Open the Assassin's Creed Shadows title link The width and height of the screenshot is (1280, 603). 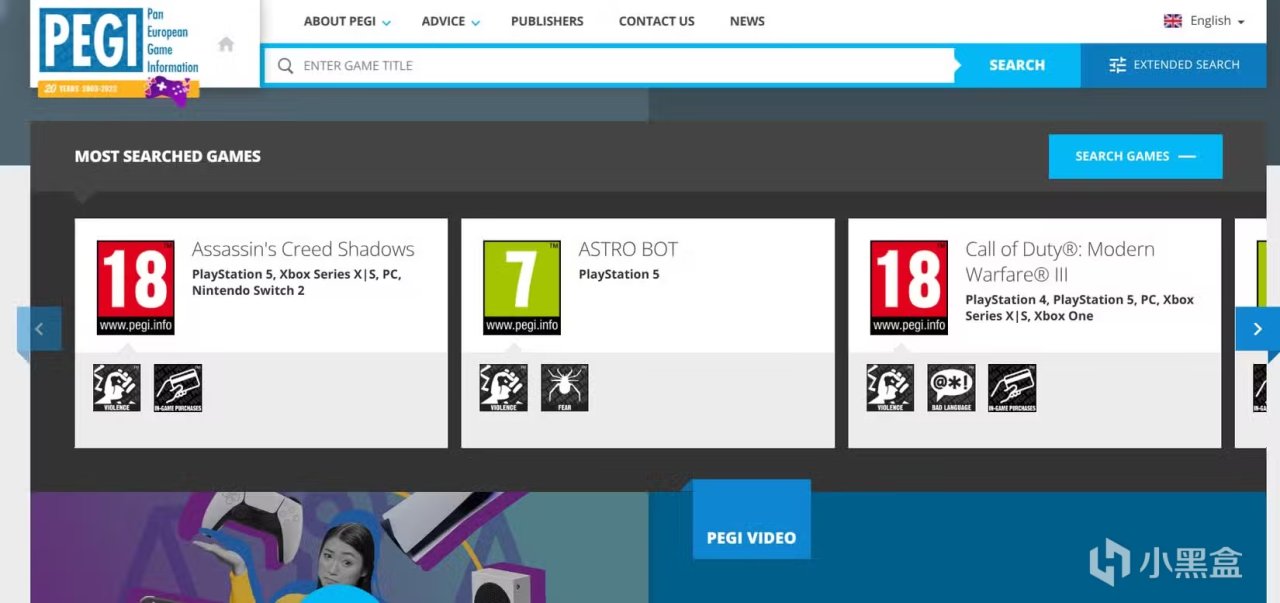pos(303,249)
